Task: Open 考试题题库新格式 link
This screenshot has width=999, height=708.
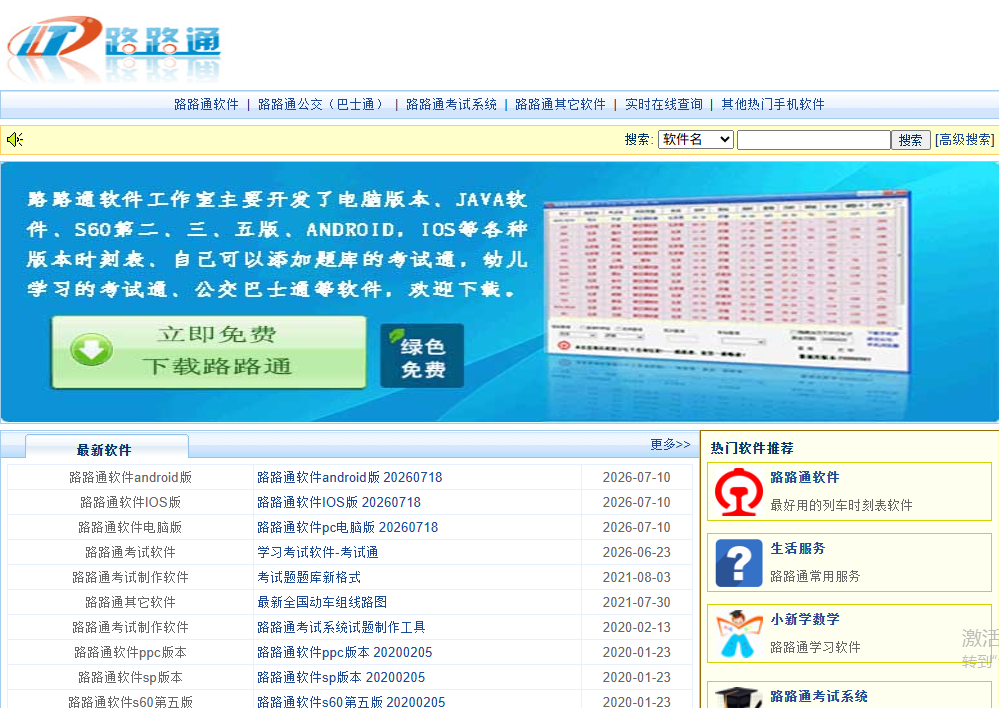Action: [309, 577]
